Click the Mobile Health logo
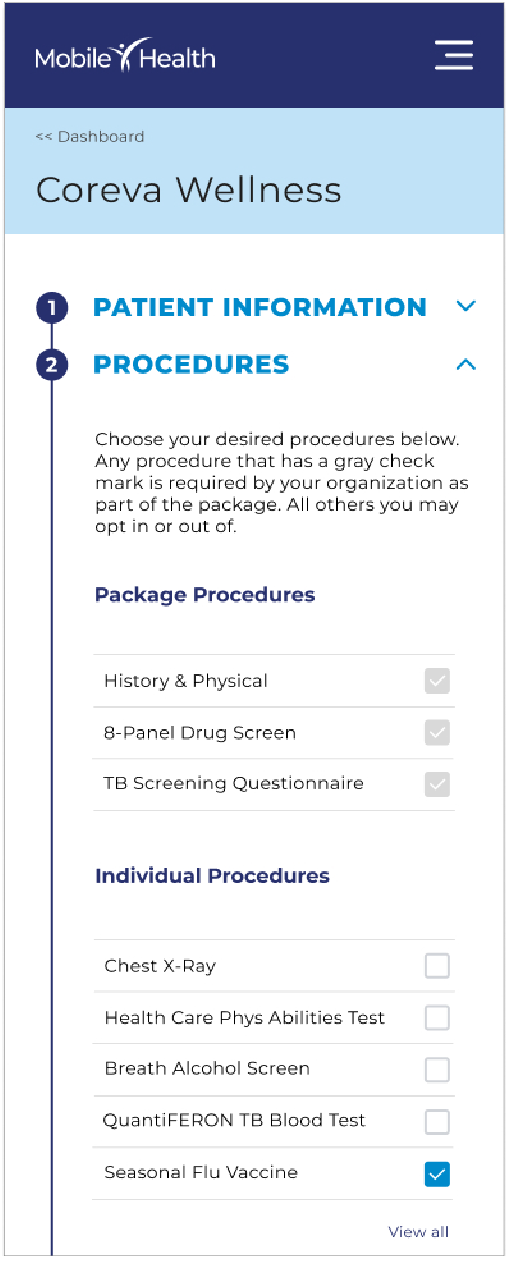This screenshot has width=506, height=1261. 125,56
